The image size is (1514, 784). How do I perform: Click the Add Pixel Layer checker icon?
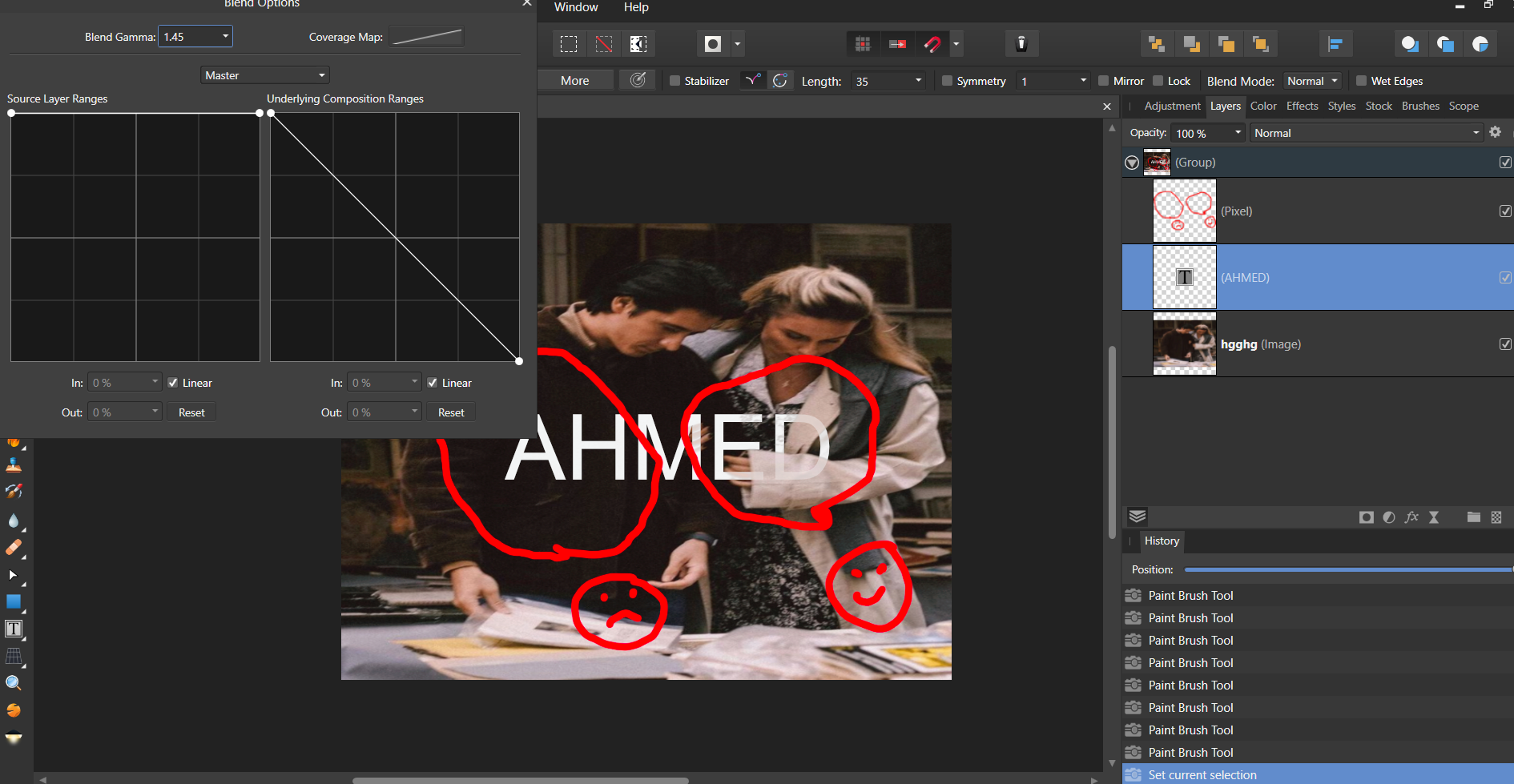pos(1496,517)
